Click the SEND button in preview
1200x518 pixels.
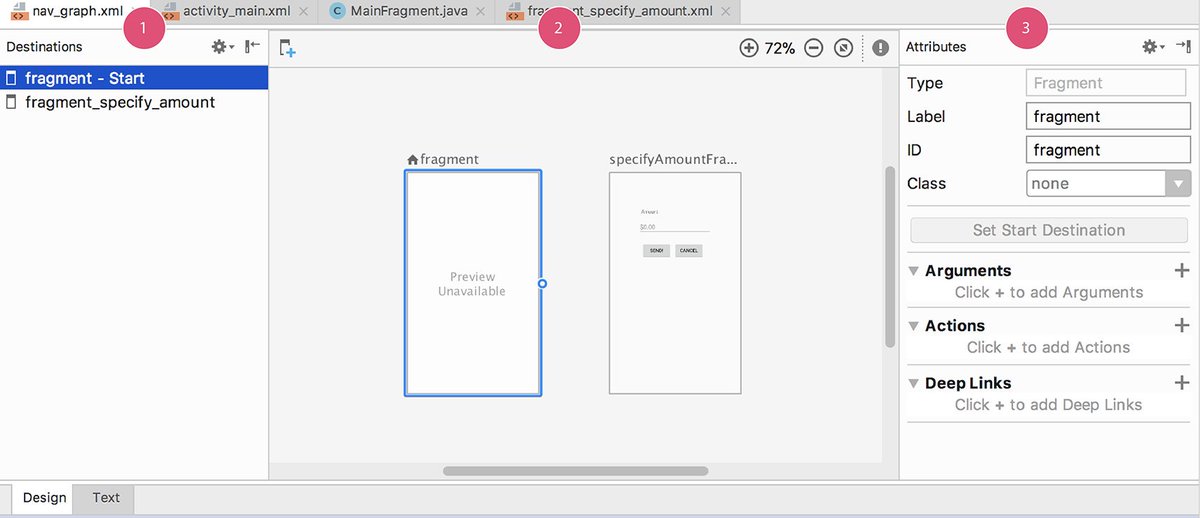656,250
